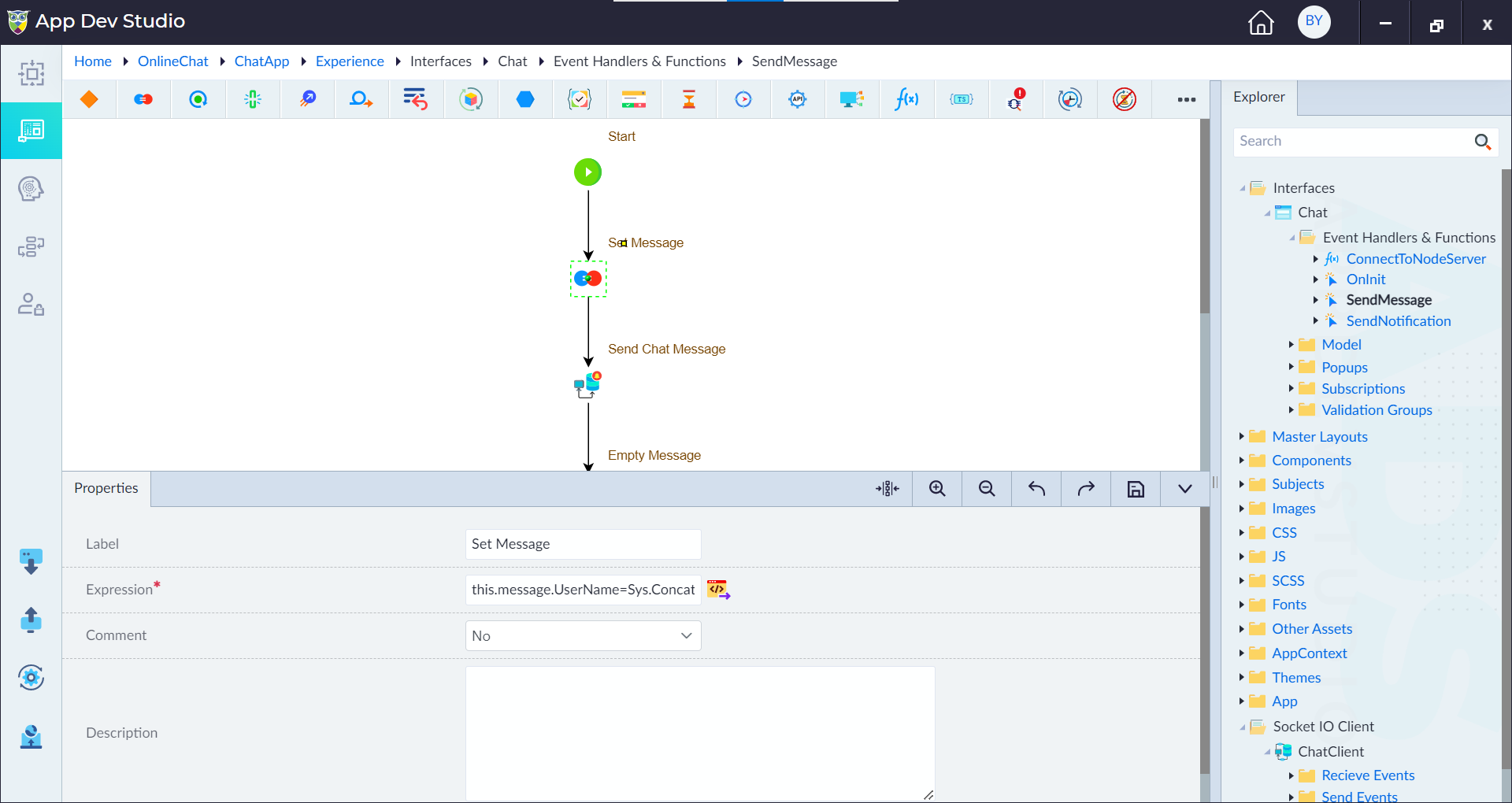
Task: Click the Label input field
Action: (583, 544)
